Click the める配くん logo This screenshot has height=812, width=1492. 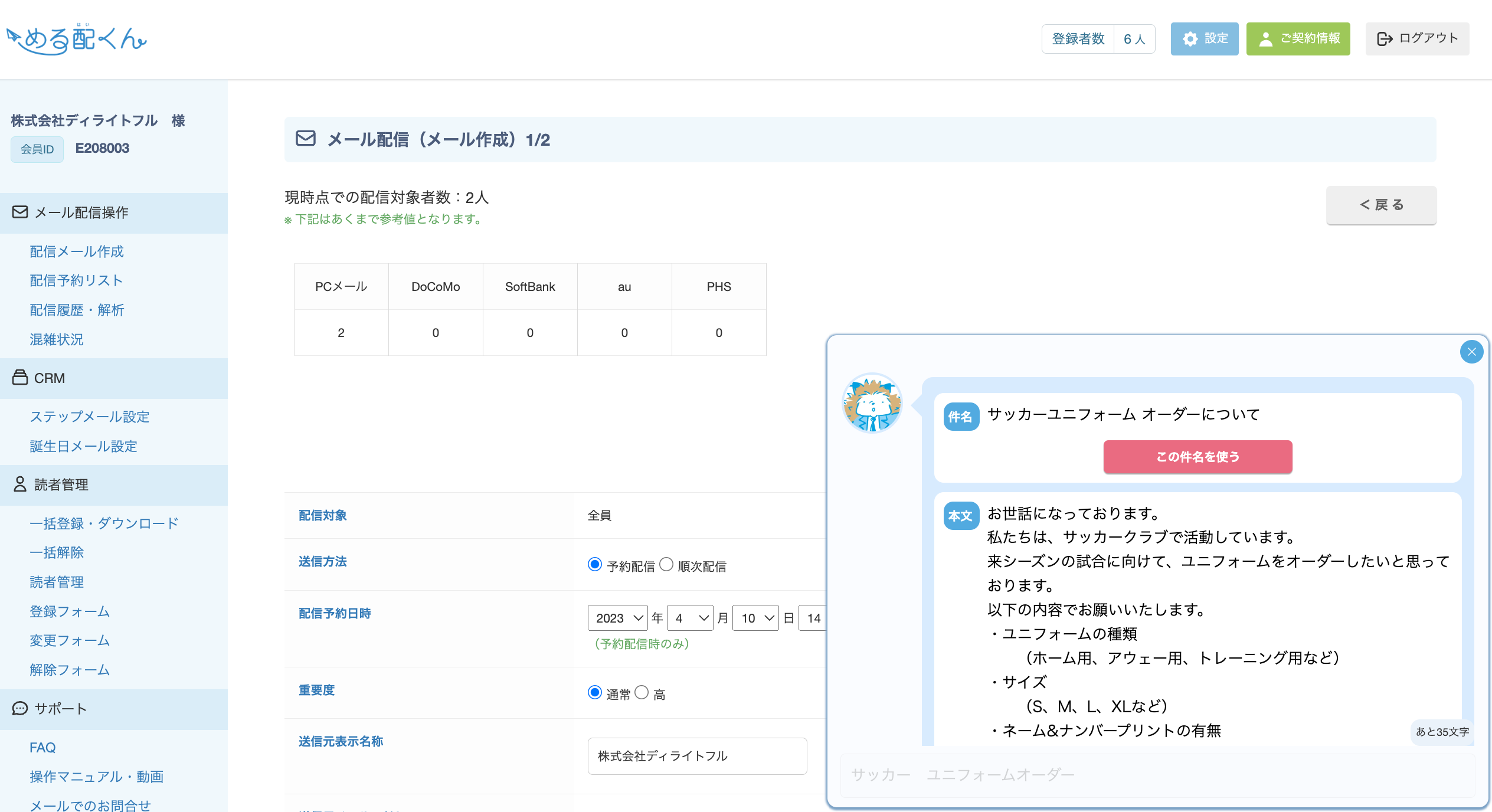coord(77,39)
